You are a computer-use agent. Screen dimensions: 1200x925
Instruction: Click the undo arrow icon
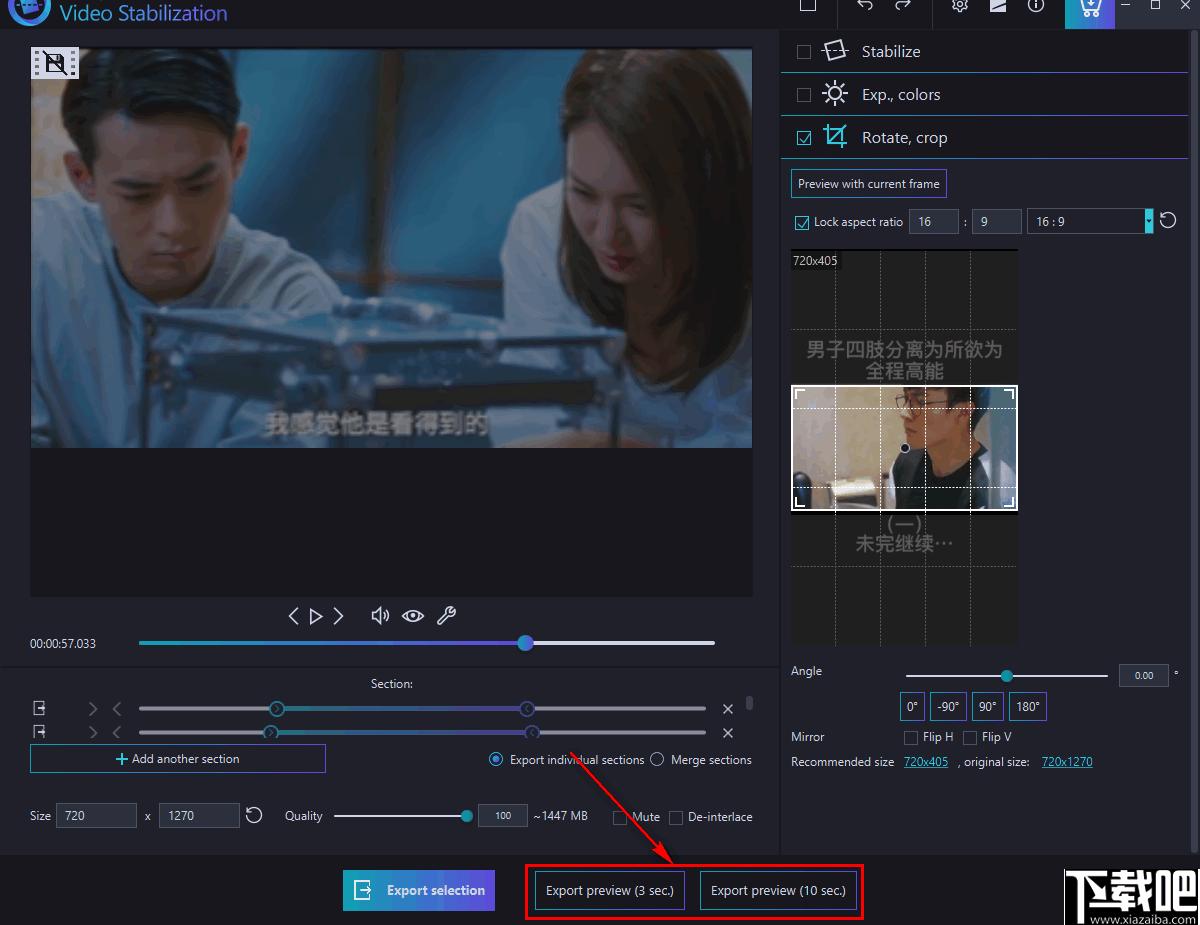[x=865, y=6]
